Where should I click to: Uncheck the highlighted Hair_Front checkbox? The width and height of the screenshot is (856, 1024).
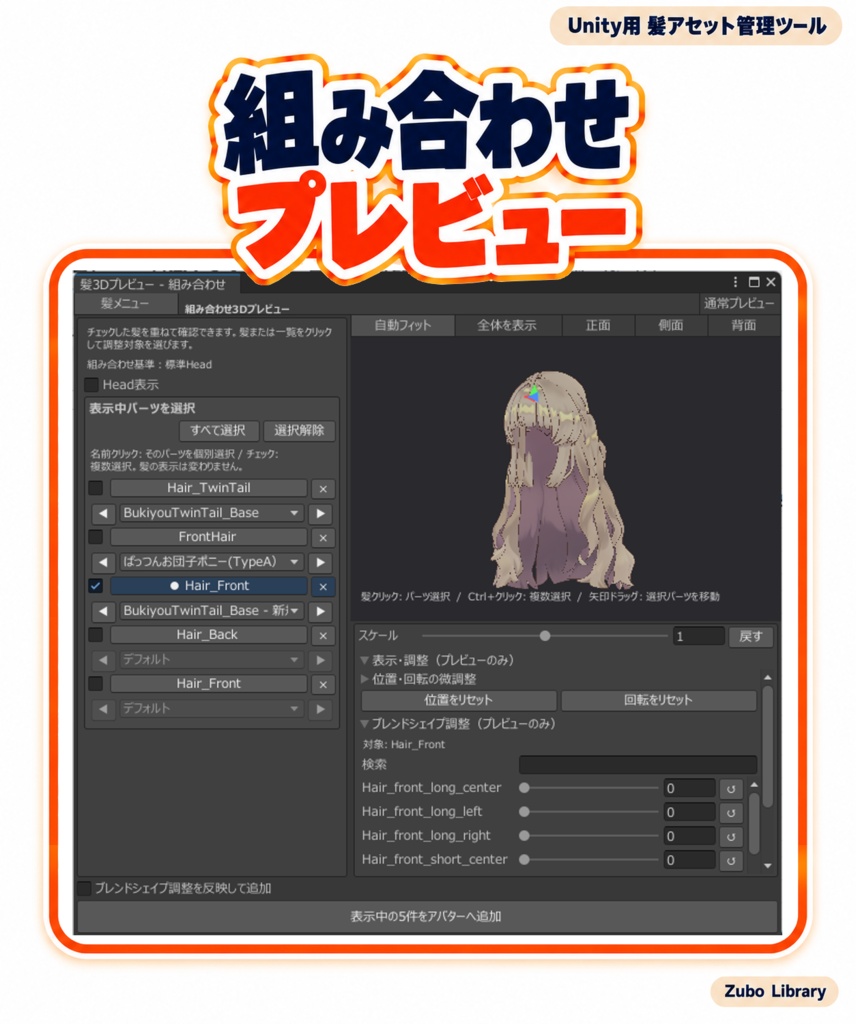click(x=95, y=586)
